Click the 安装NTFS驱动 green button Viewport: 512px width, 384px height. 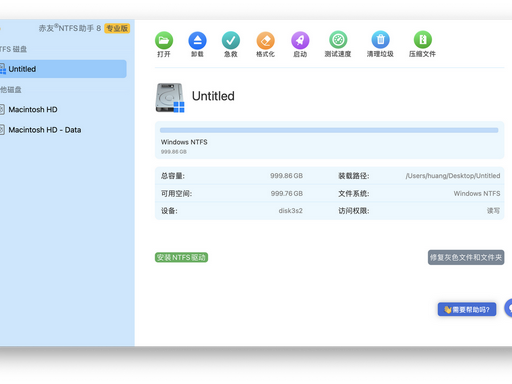181,257
